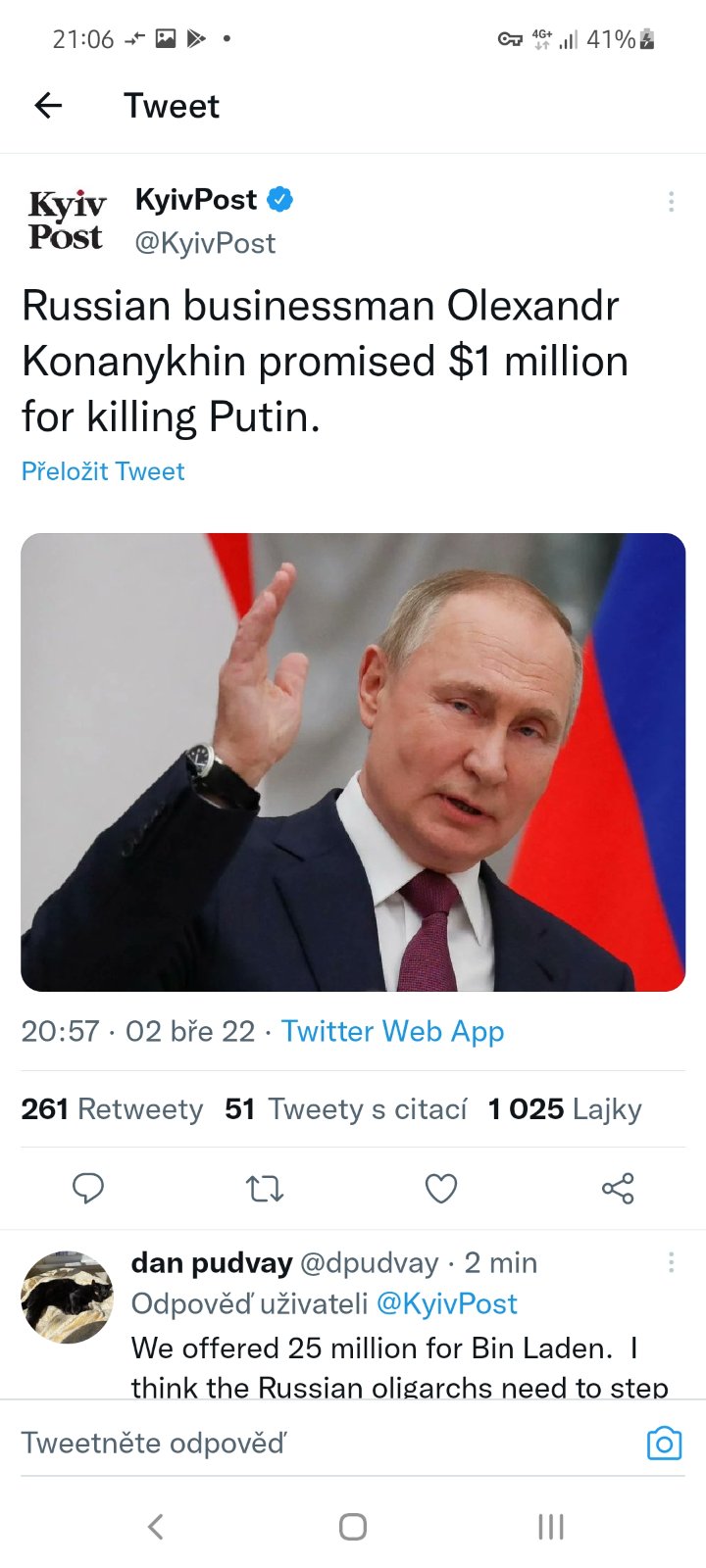706x1568 pixels.
Task: View the 261 Retweety list
Action: [x=112, y=1109]
